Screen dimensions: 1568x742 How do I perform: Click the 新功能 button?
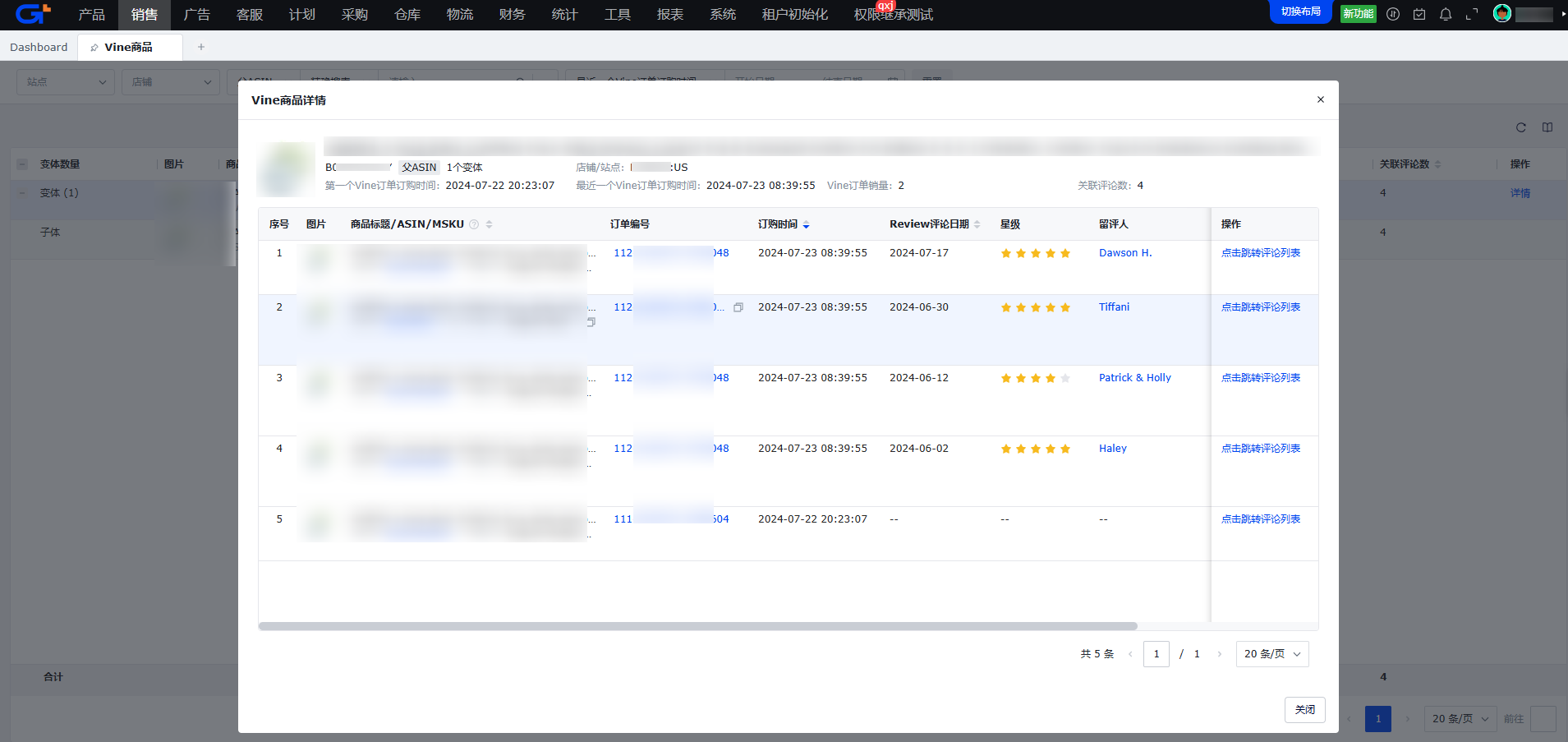click(1359, 13)
